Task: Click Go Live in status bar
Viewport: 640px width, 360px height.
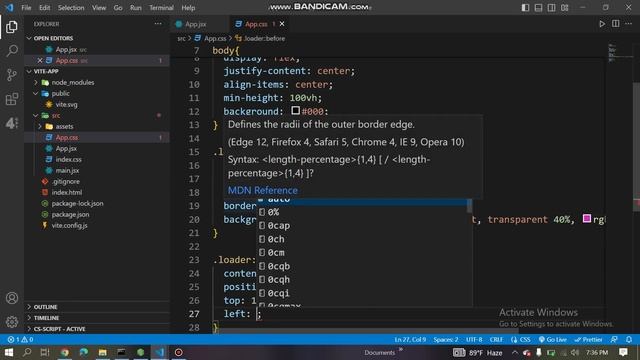Action: pos(553,340)
